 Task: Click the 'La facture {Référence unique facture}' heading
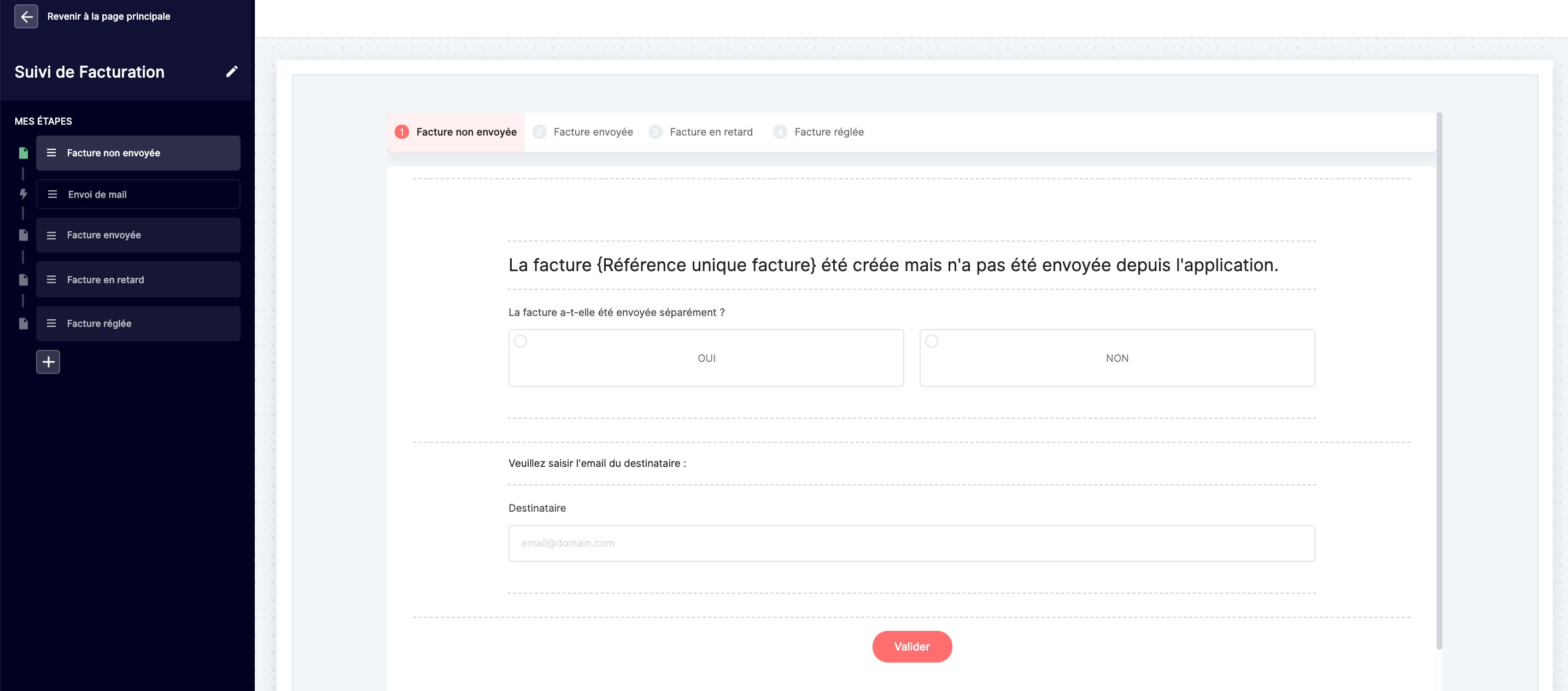coord(893,265)
